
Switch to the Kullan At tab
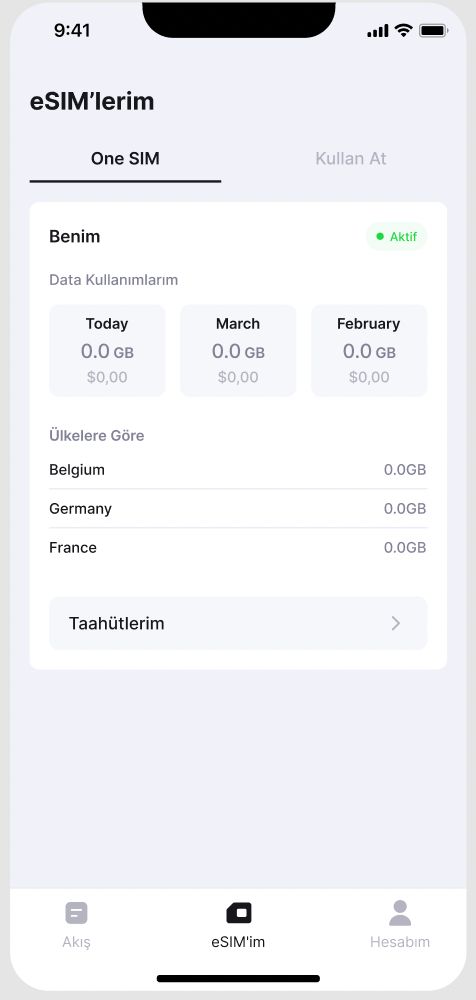[x=351, y=159]
